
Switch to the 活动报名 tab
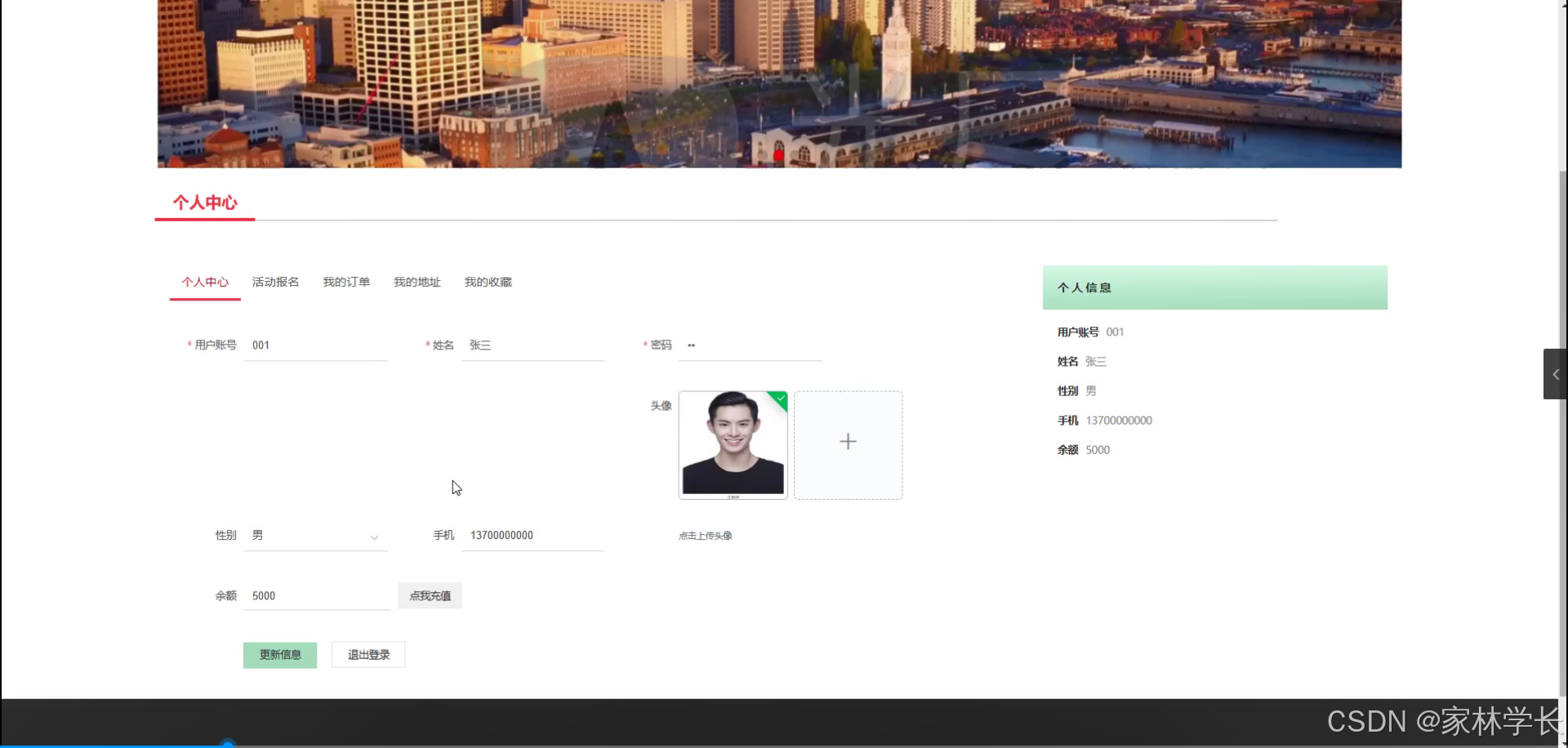[x=274, y=282]
